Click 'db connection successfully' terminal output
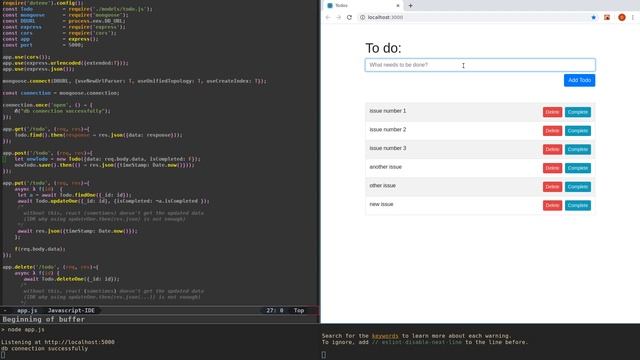 [x=44, y=349]
